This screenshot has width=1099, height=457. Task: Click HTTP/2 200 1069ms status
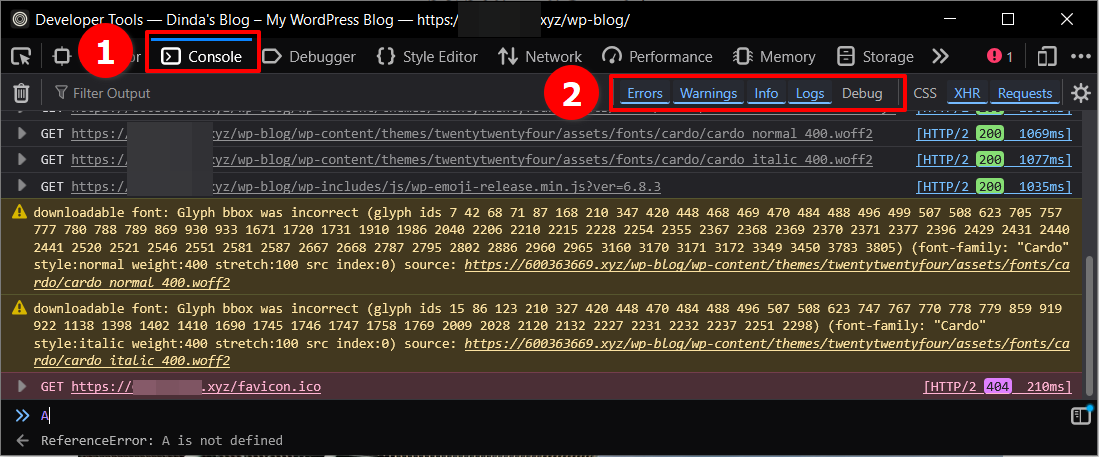tap(994, 134)
